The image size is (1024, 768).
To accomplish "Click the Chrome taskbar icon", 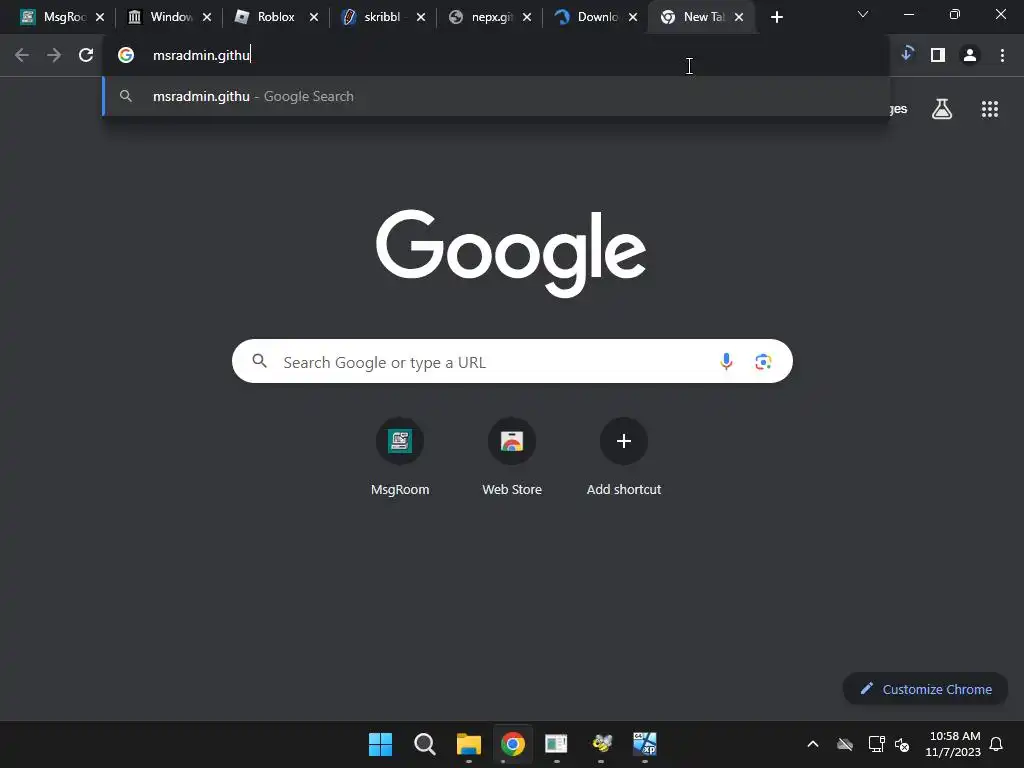I will click(513, 744).
